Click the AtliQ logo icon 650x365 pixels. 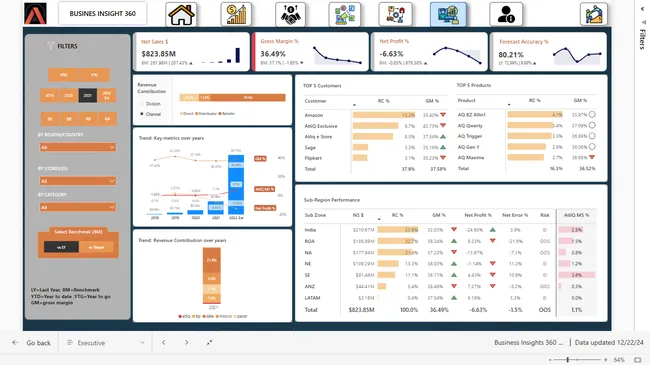[x=35, y=13]
